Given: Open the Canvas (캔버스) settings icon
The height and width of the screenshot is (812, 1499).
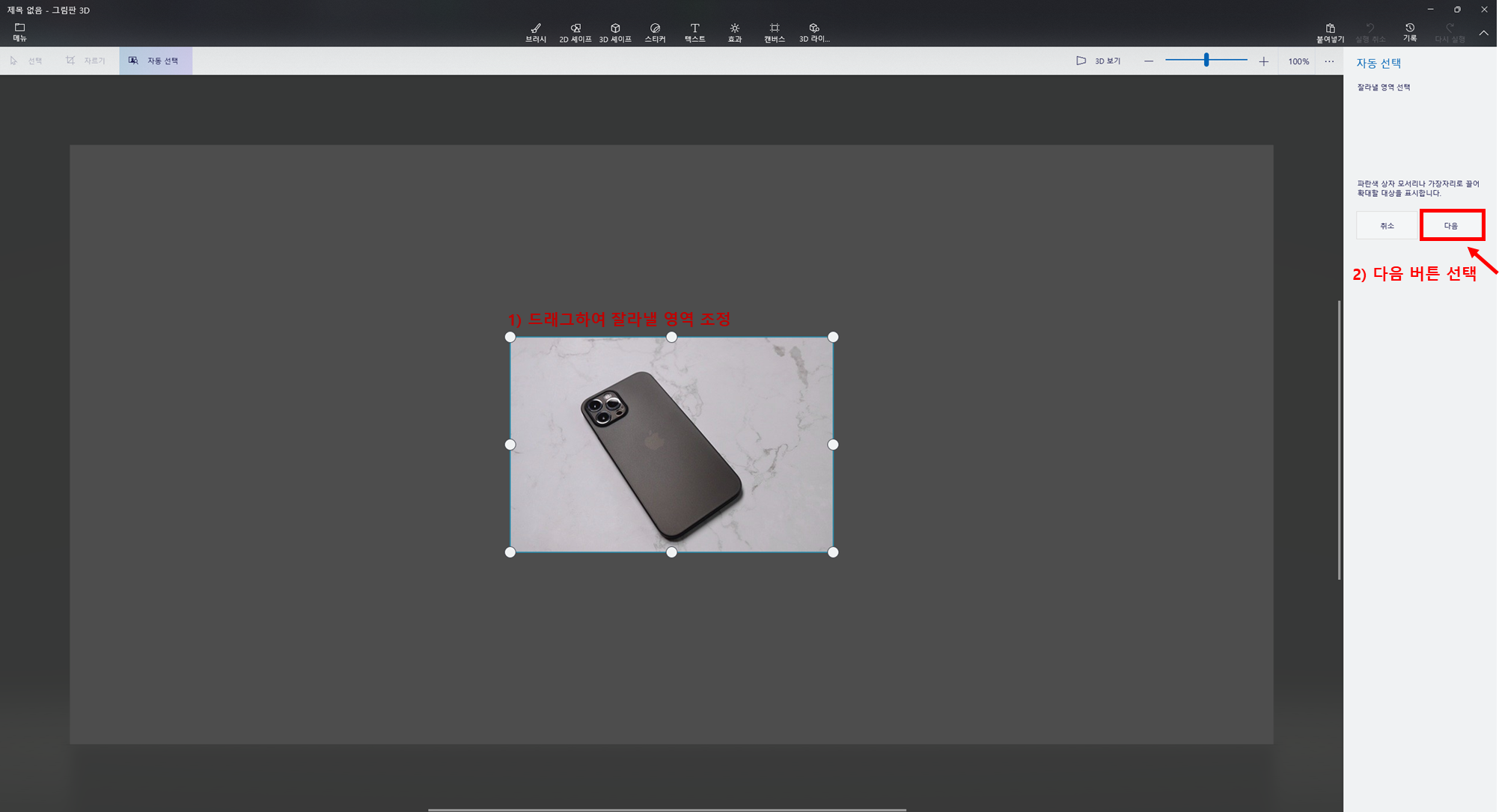Looking at the screenshot, I should (775, 31).
